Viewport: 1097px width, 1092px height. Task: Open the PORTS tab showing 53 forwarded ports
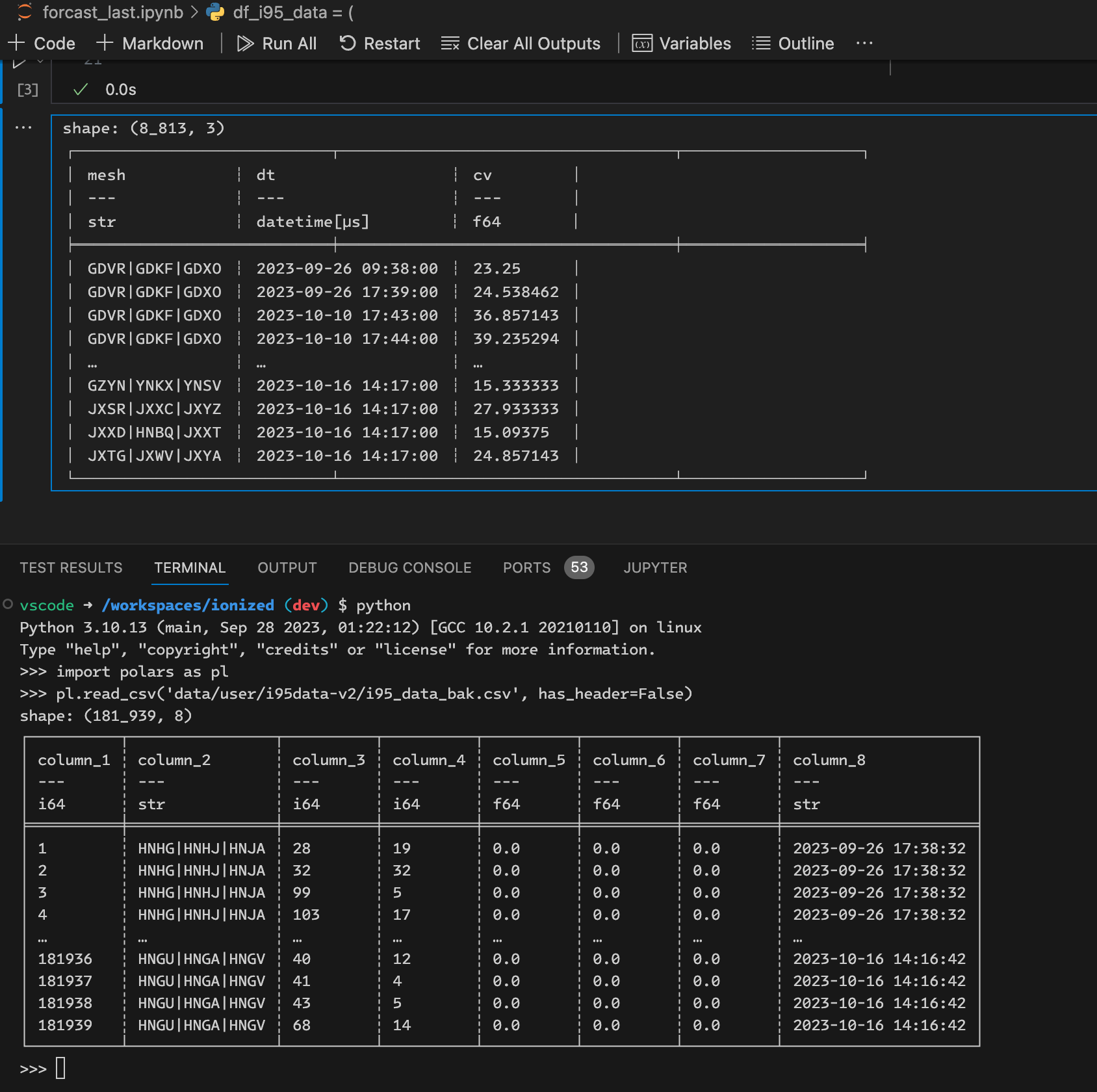[526, 567]
